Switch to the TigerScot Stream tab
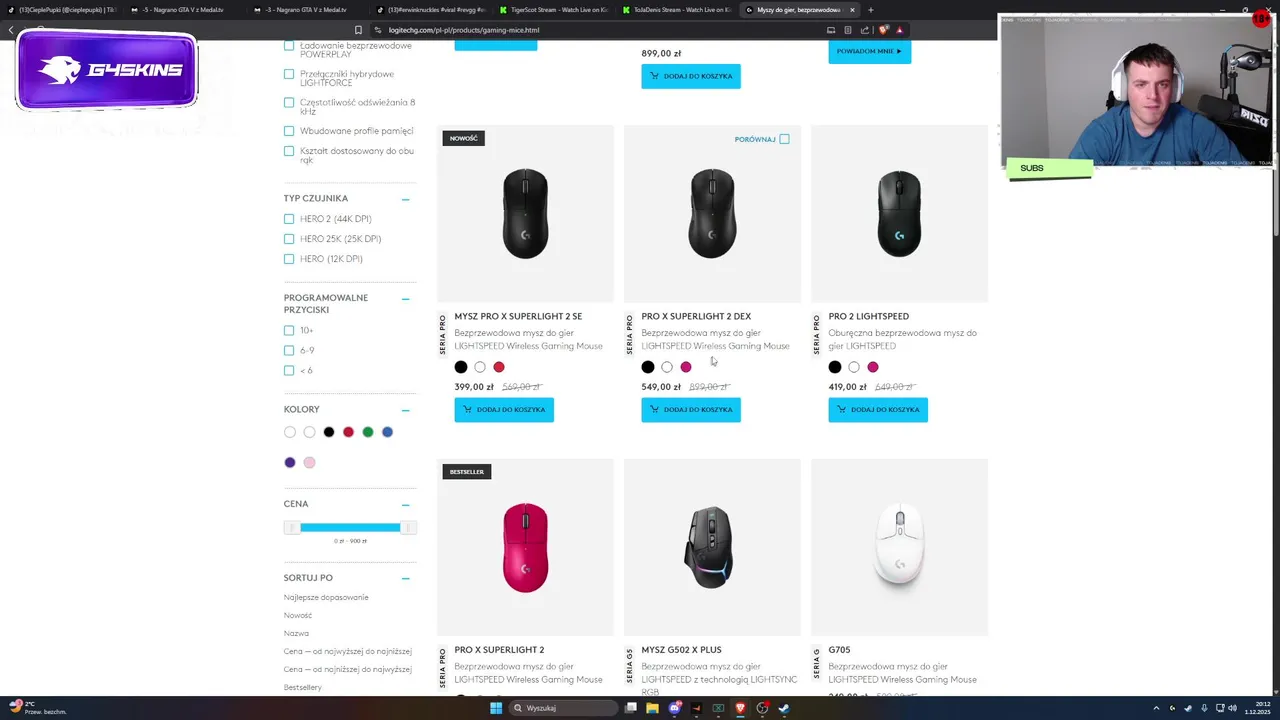This screenshot has height=720, width=1280. (x=553, y=10)
